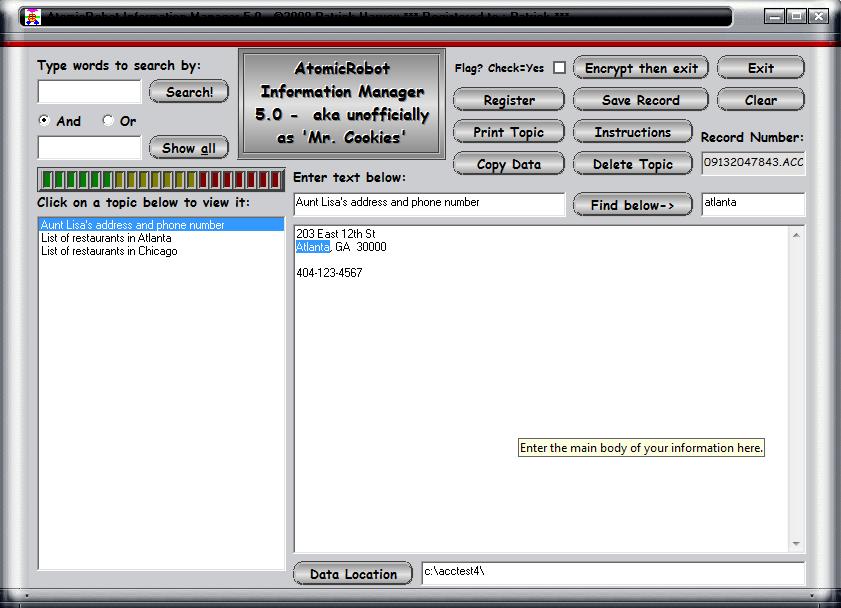This screenshot has height=608, width=841.
Task: Open the Instructions
Action: click(632, 131)
